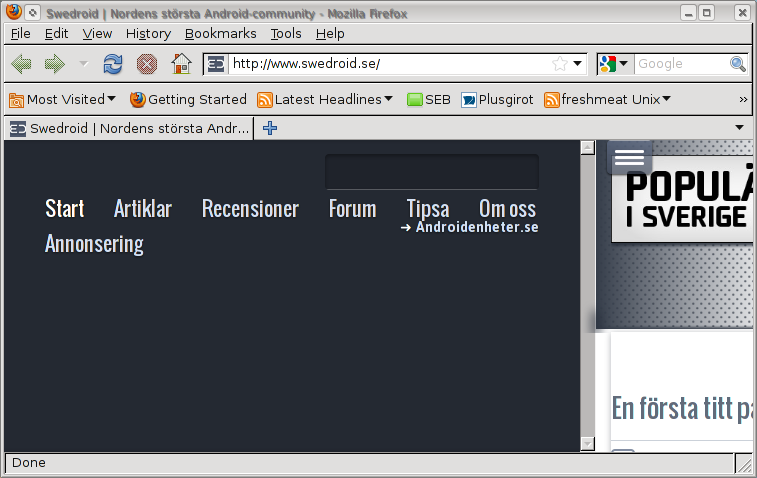
Task: Click the Annonsering link
Action: pos(94,244)
